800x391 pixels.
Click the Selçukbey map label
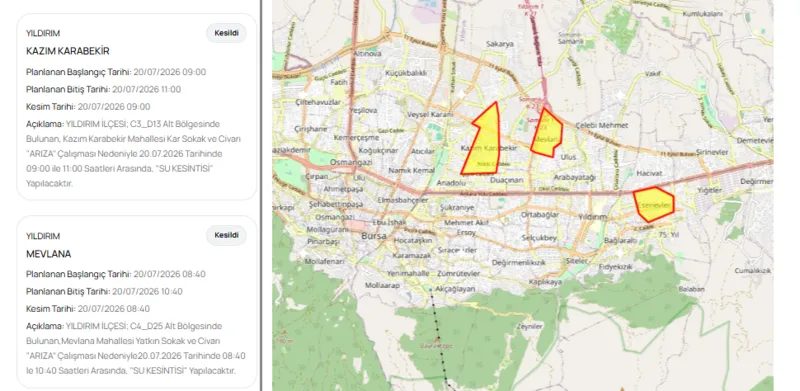point(539,238)
